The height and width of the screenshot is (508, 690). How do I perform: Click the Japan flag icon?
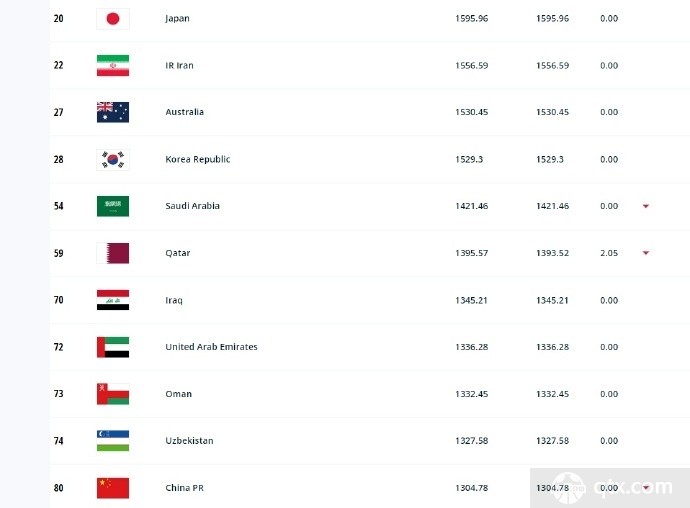(113, 19)
